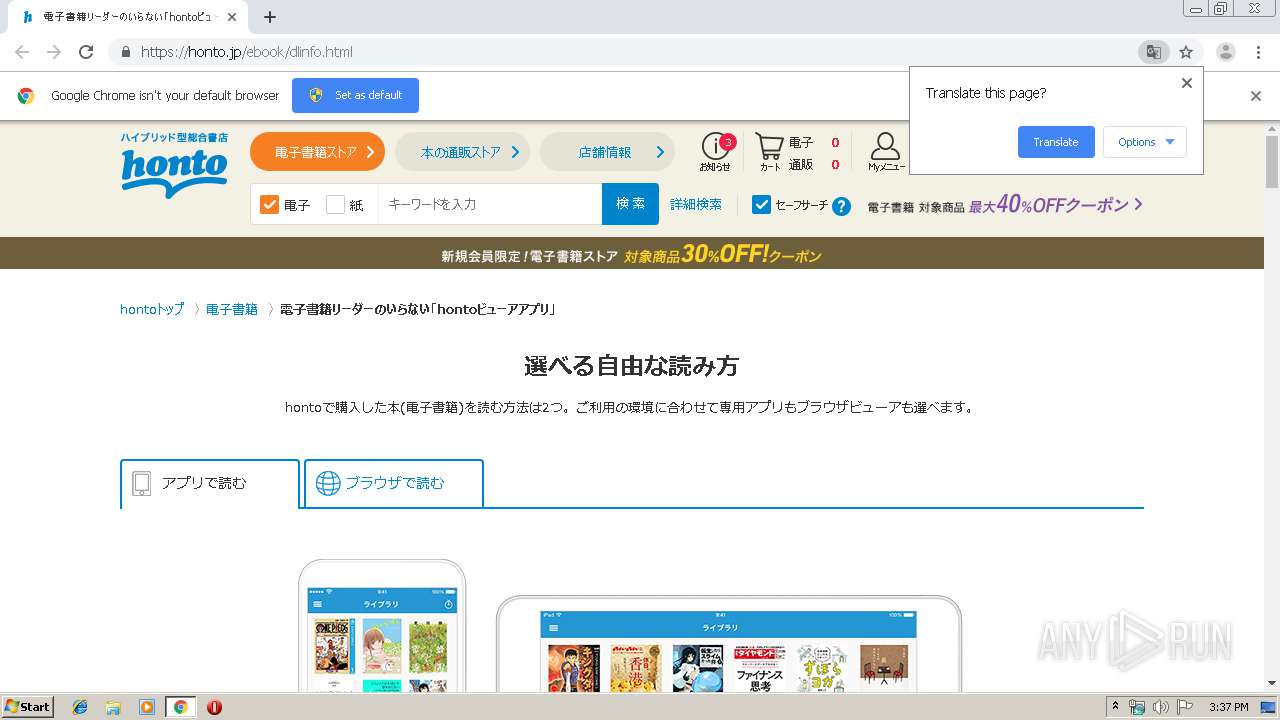1280x720 pixels.
Task: Go to hontoトップ breadcrumb link
Action: point(152,309)
